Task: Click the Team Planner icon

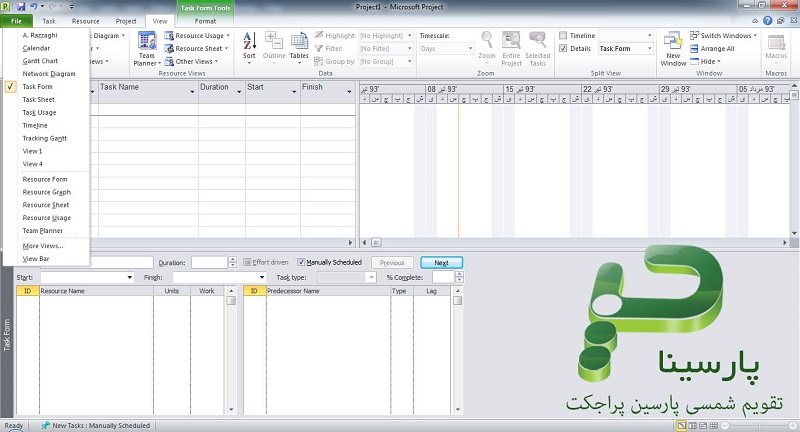Action: 147,41
